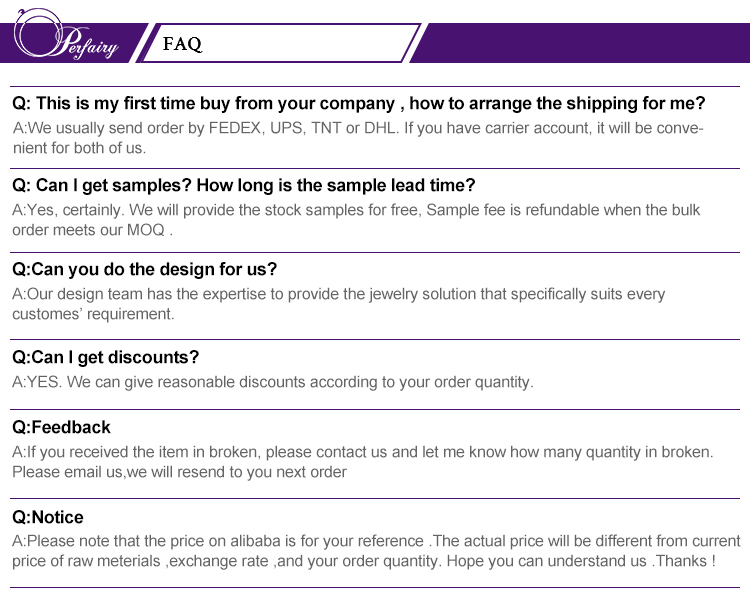Image resolution: width=750 pixels, height=603 pixels.
Task: Click the 'nient for both of us' line
Action: [80, 148]
